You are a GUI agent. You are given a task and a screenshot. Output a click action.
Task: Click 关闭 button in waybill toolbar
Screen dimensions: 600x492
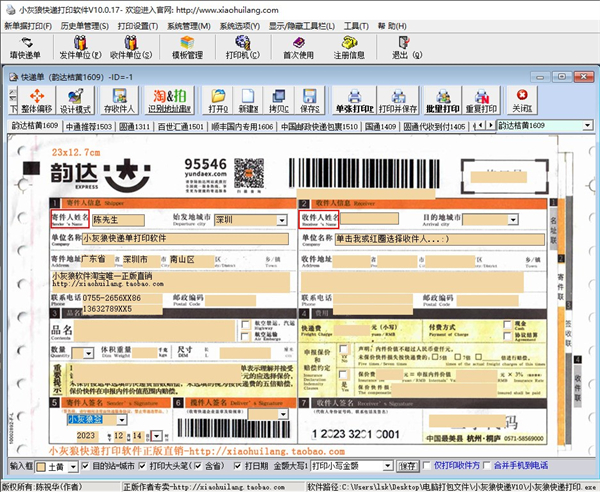tap(521, 100)
